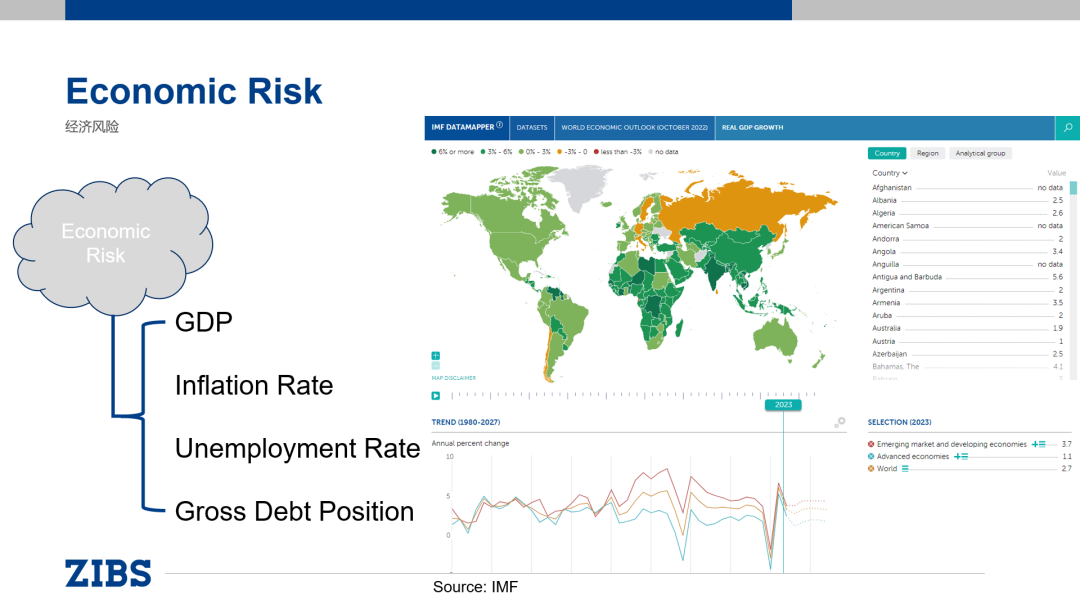Select Australia in the country list

coord(967,328)
